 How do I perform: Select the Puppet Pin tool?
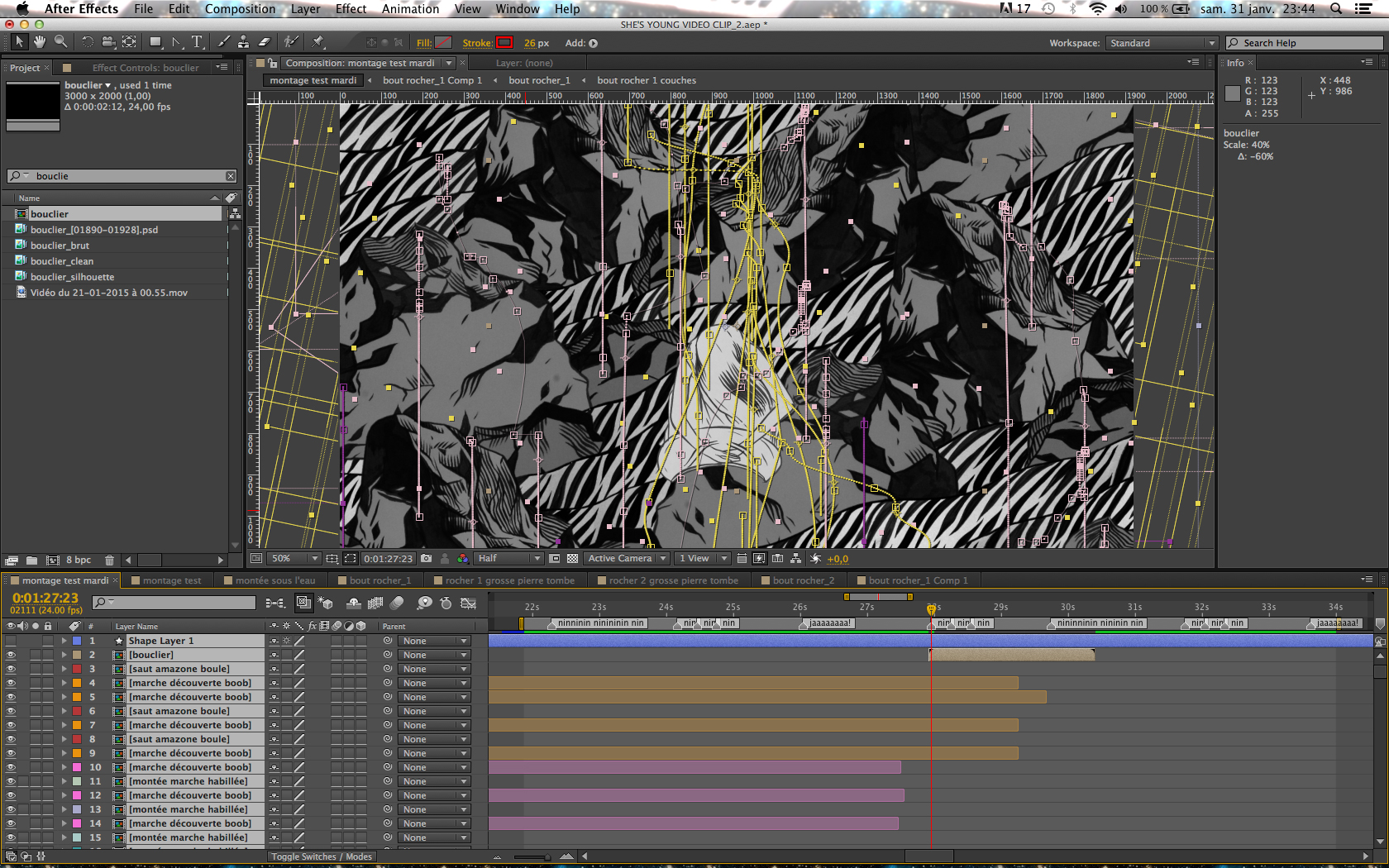(x=318, y=41)
